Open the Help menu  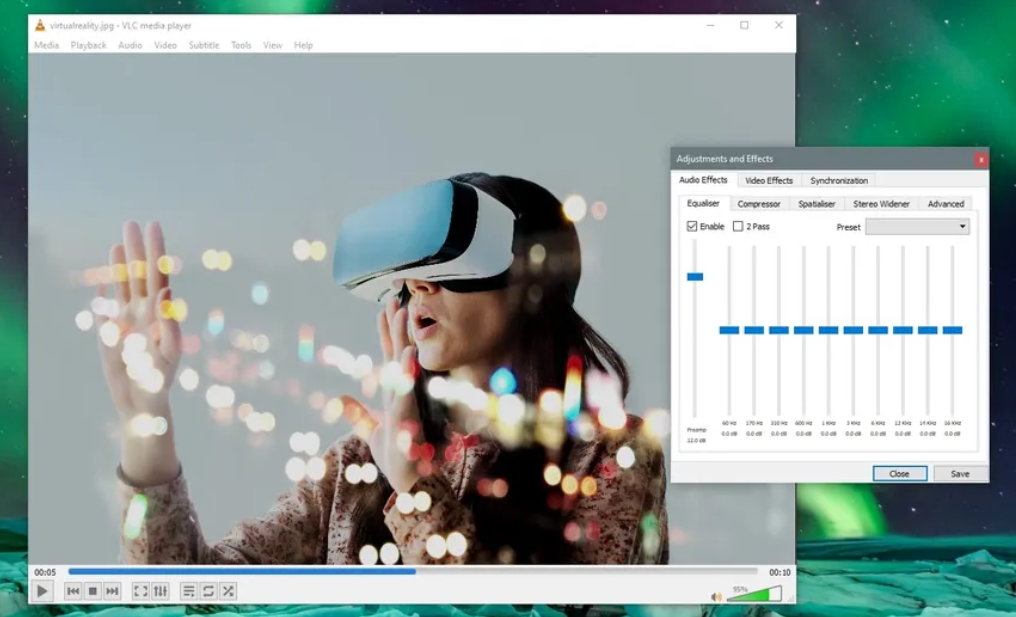coord(303,45)
